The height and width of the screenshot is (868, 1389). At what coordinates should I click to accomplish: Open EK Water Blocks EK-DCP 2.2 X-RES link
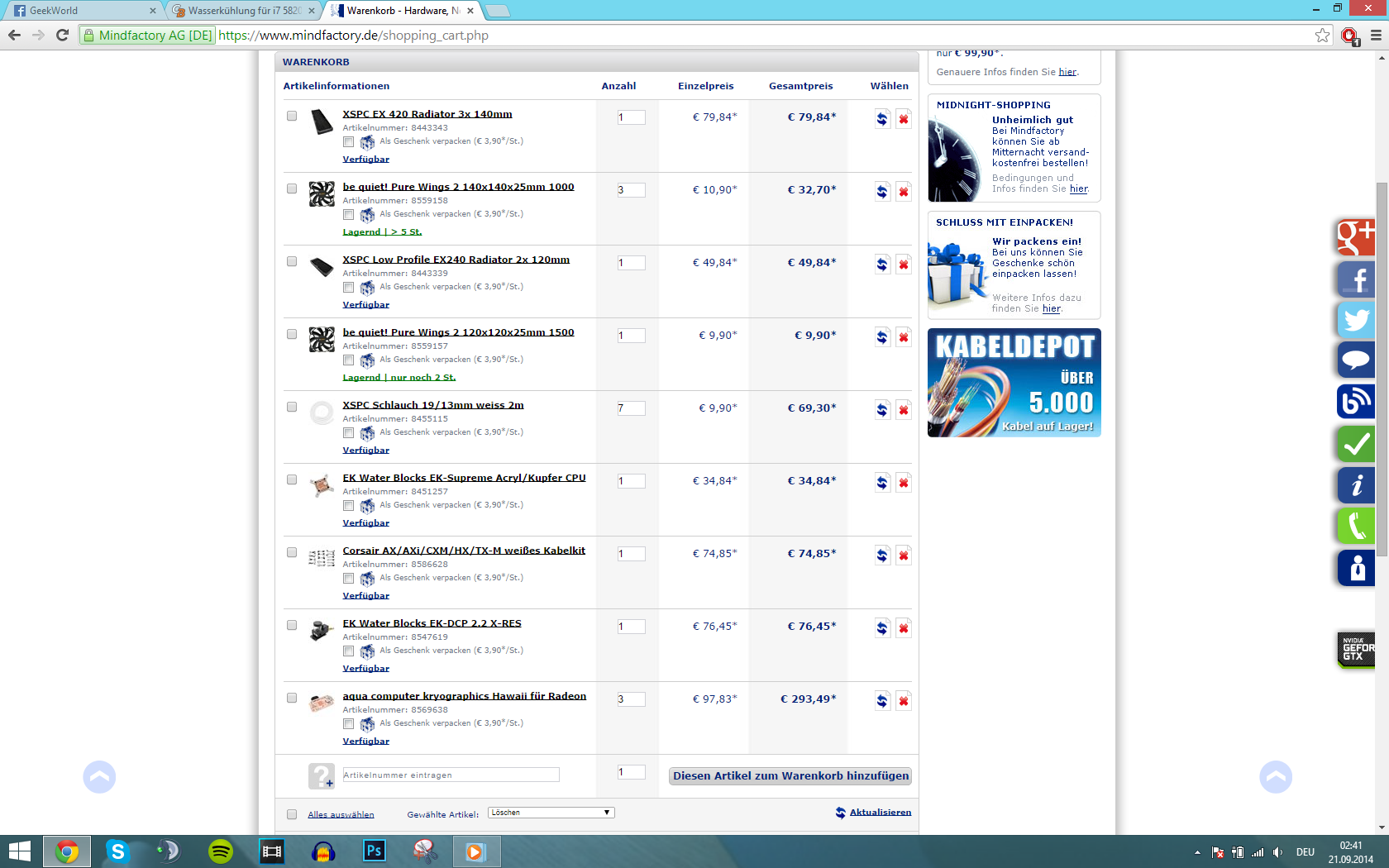432,623
